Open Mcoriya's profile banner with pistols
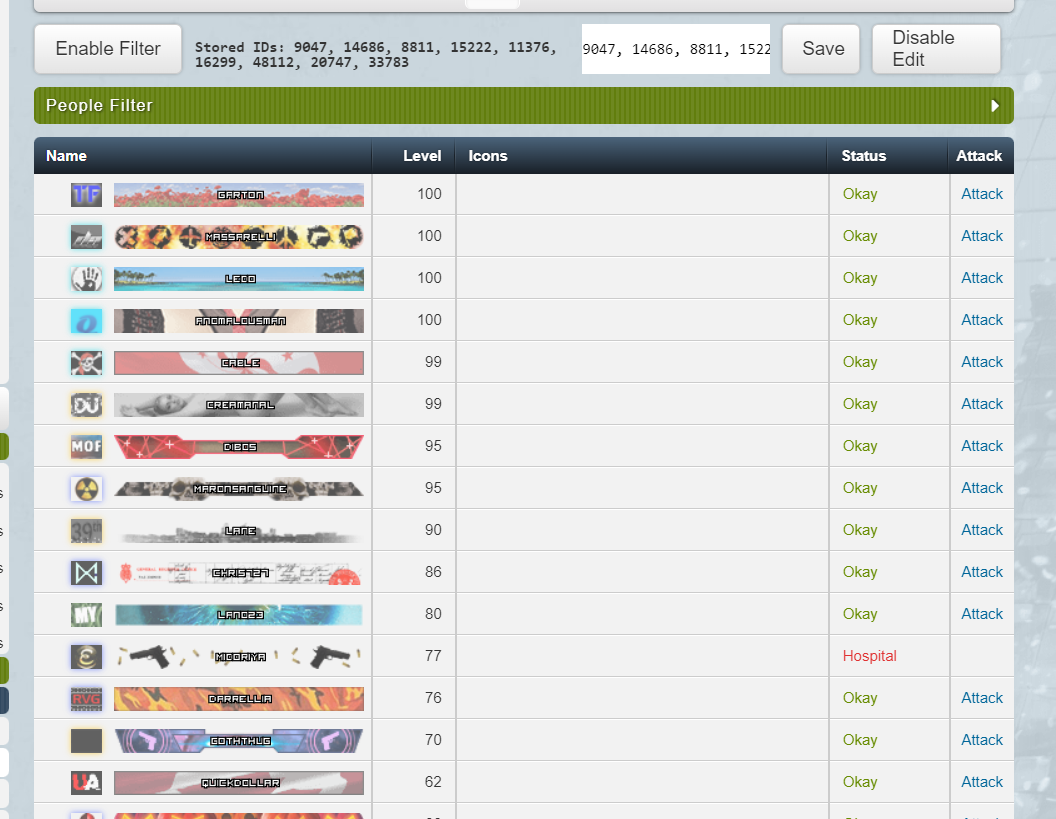 click(x=238, y=657)
